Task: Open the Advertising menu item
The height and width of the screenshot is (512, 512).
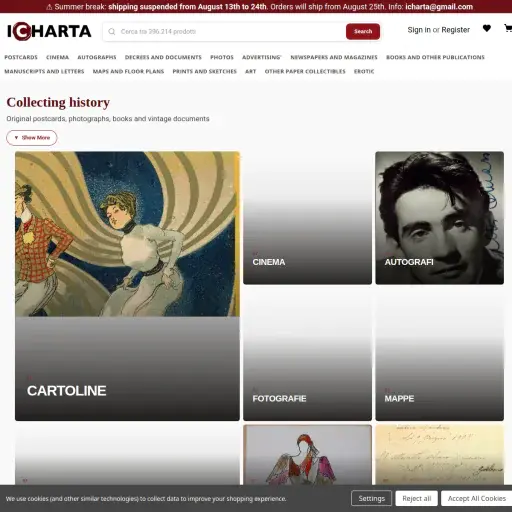Action: point(262,57)
